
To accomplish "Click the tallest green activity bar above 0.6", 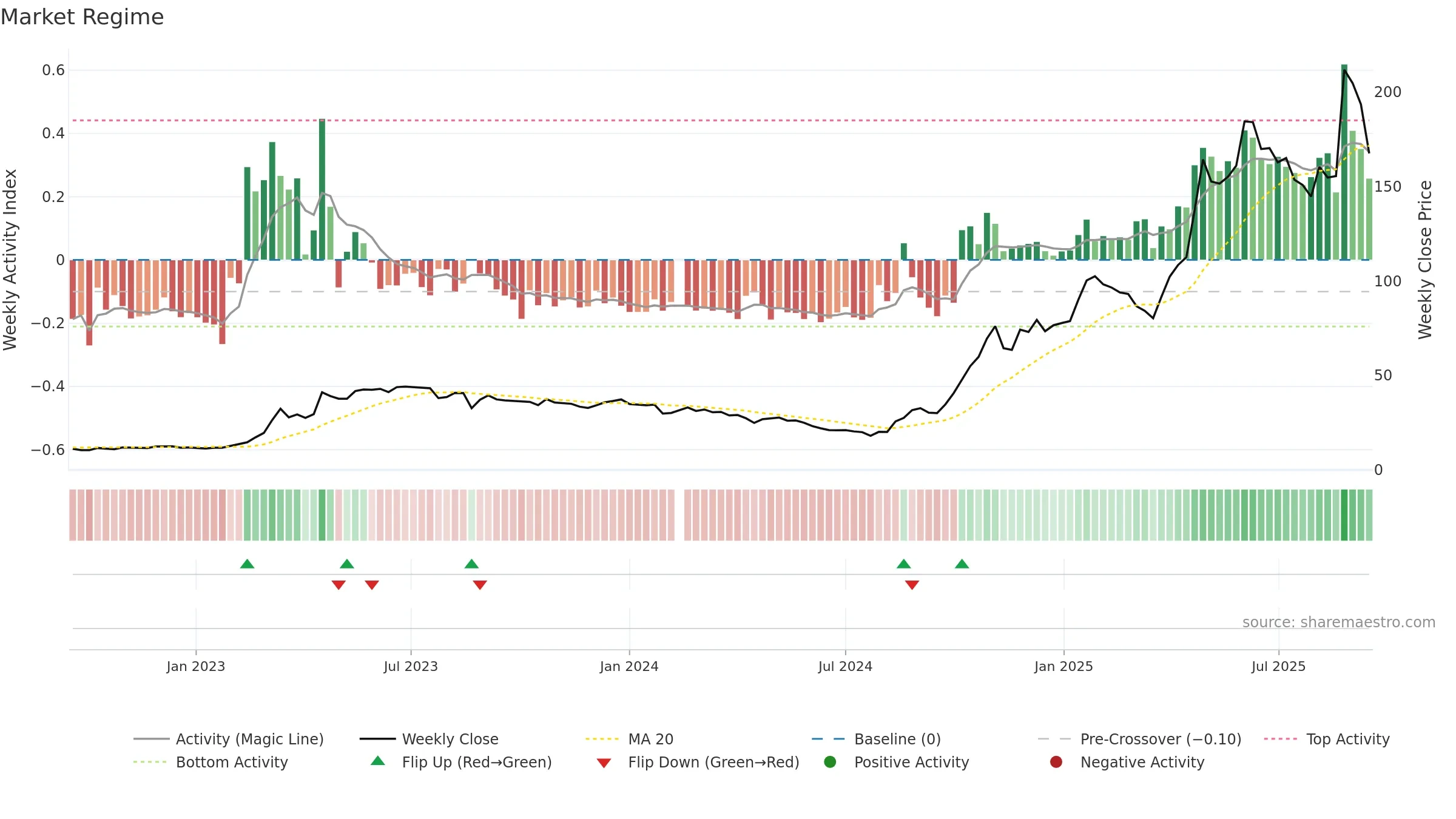I will [x=1344, y=162].
